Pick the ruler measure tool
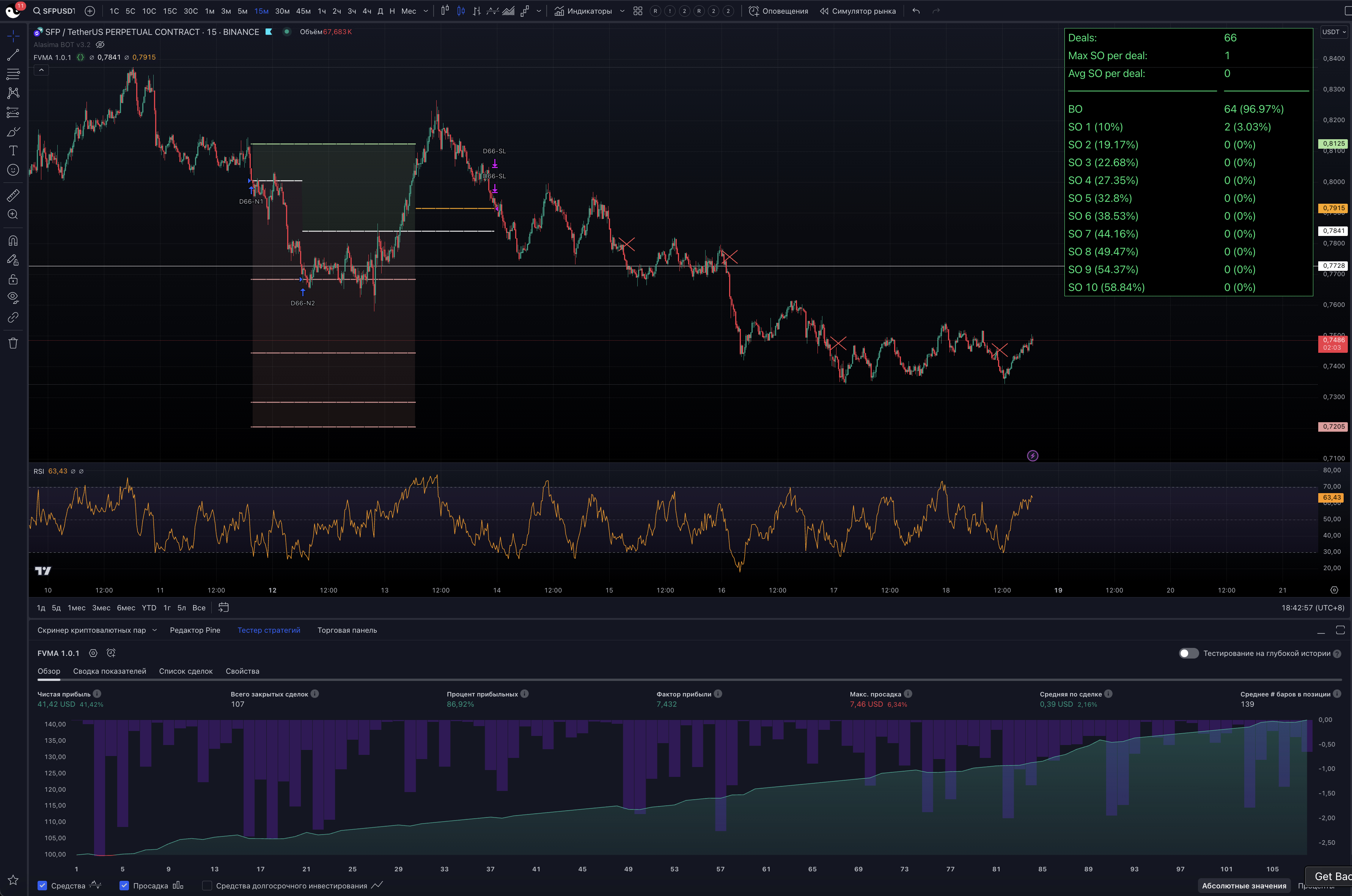Screen dimensions: 1352x896 click(13, 195)
